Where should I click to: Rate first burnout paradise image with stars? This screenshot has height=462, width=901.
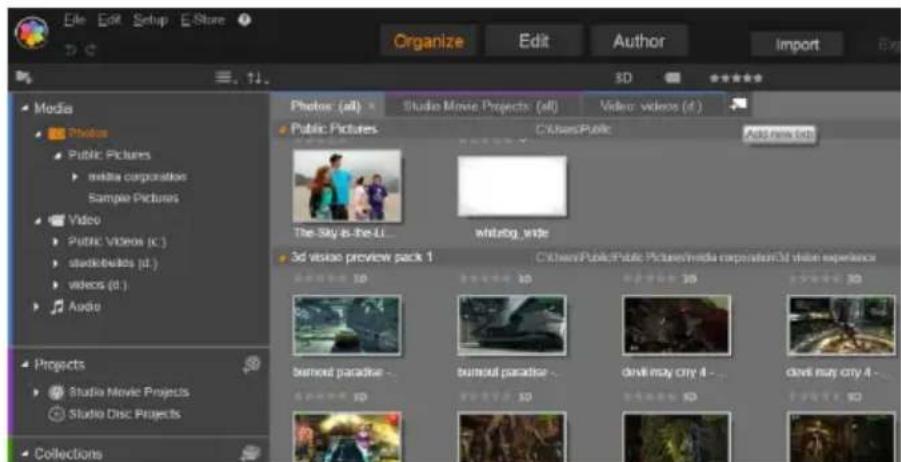pyautogui.click(x=318, y=279)
